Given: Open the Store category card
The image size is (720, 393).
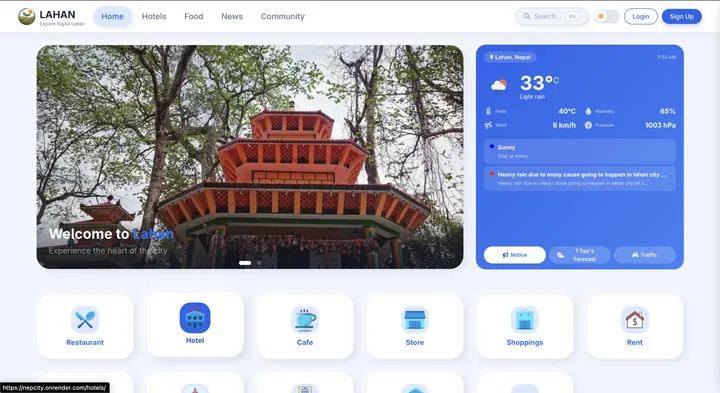Looking at the screenshot, I should click(x=415, y=326).
